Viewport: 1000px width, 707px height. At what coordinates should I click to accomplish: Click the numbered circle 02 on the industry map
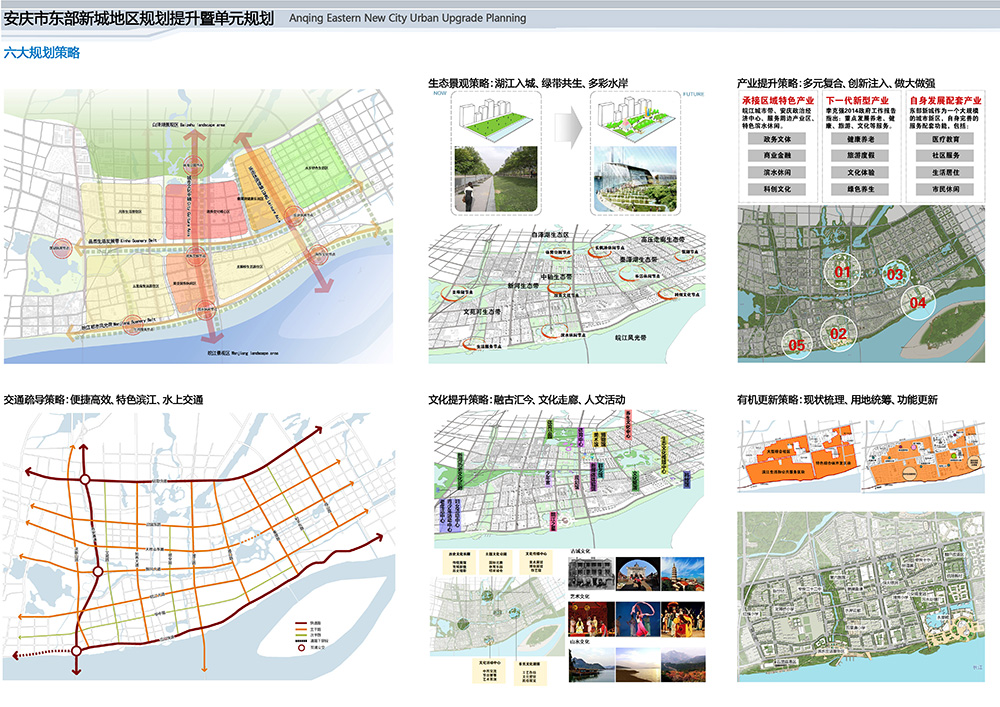pyautogui.click(x=838, y=333)
